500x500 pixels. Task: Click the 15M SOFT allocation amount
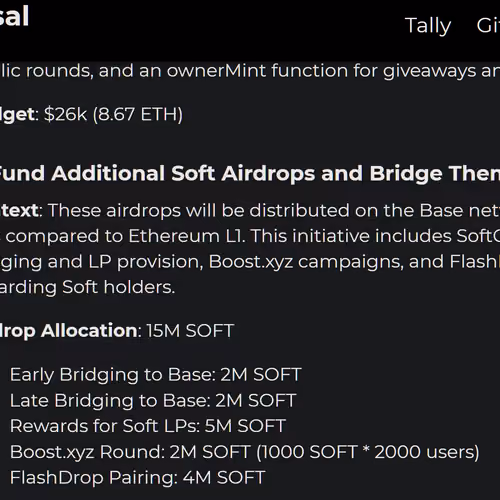(190, 331)
